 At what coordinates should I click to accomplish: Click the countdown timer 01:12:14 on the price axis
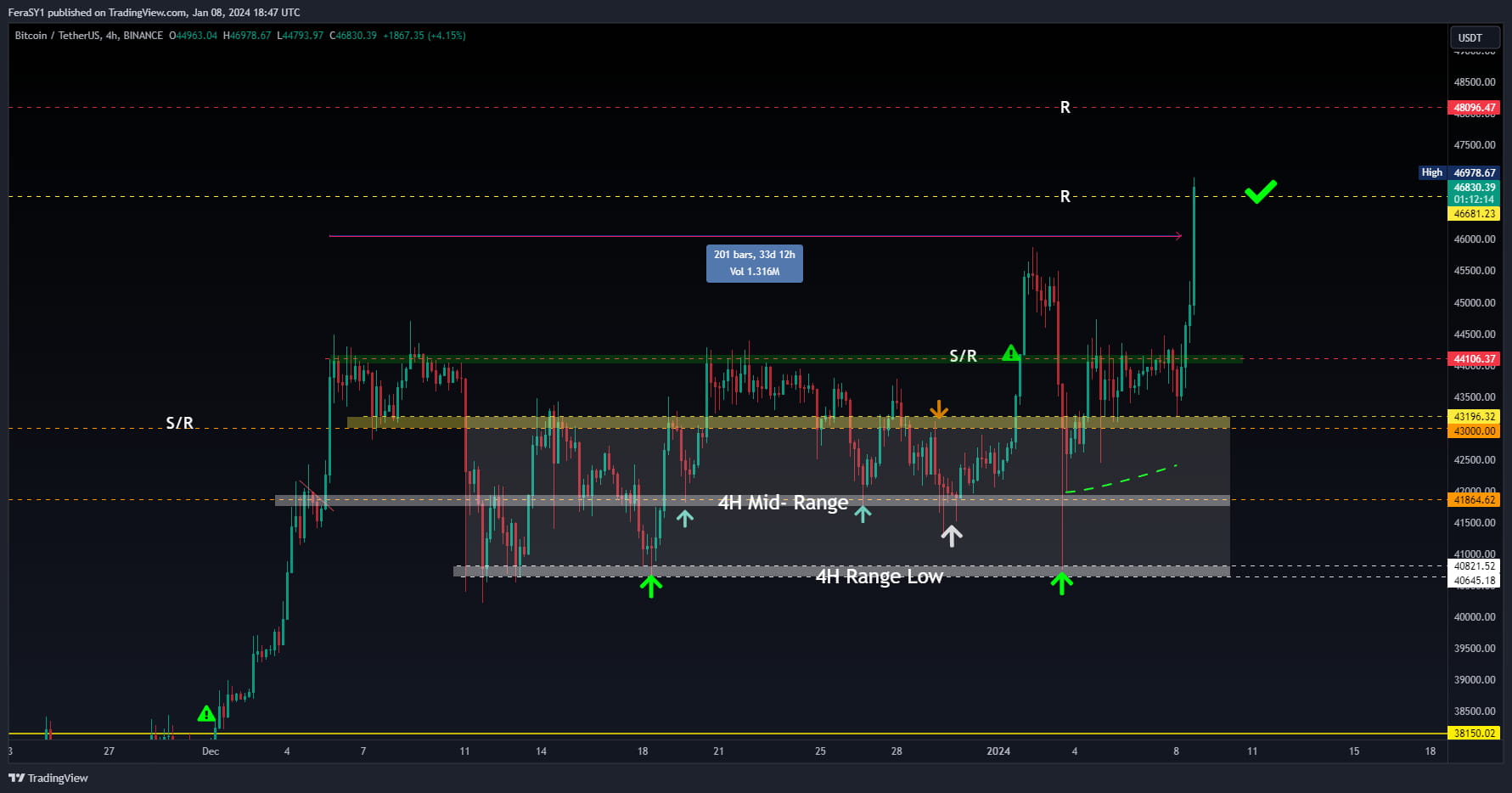tap(1474, 201)
